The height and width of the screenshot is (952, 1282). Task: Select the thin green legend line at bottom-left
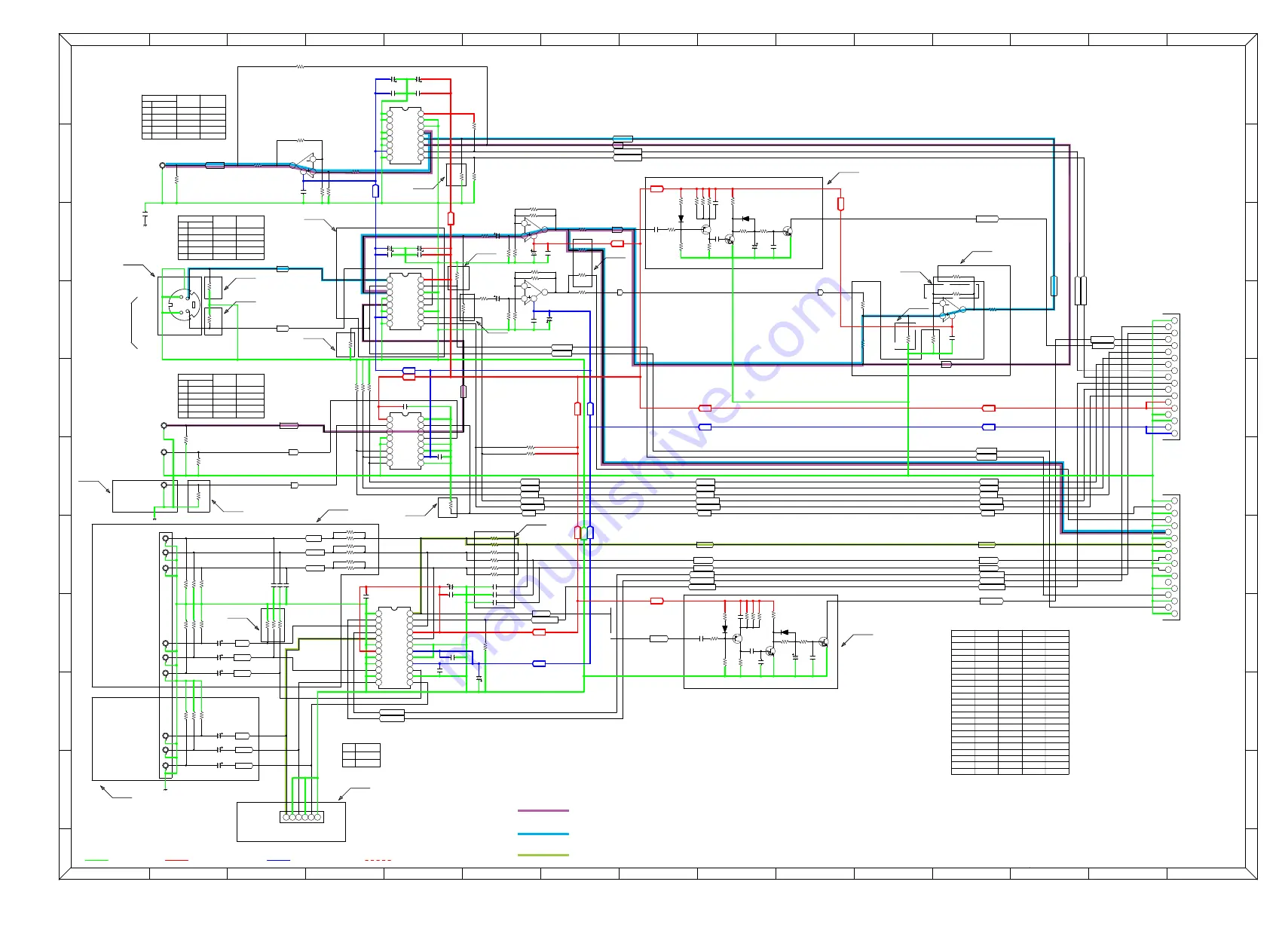click(96, 860)
